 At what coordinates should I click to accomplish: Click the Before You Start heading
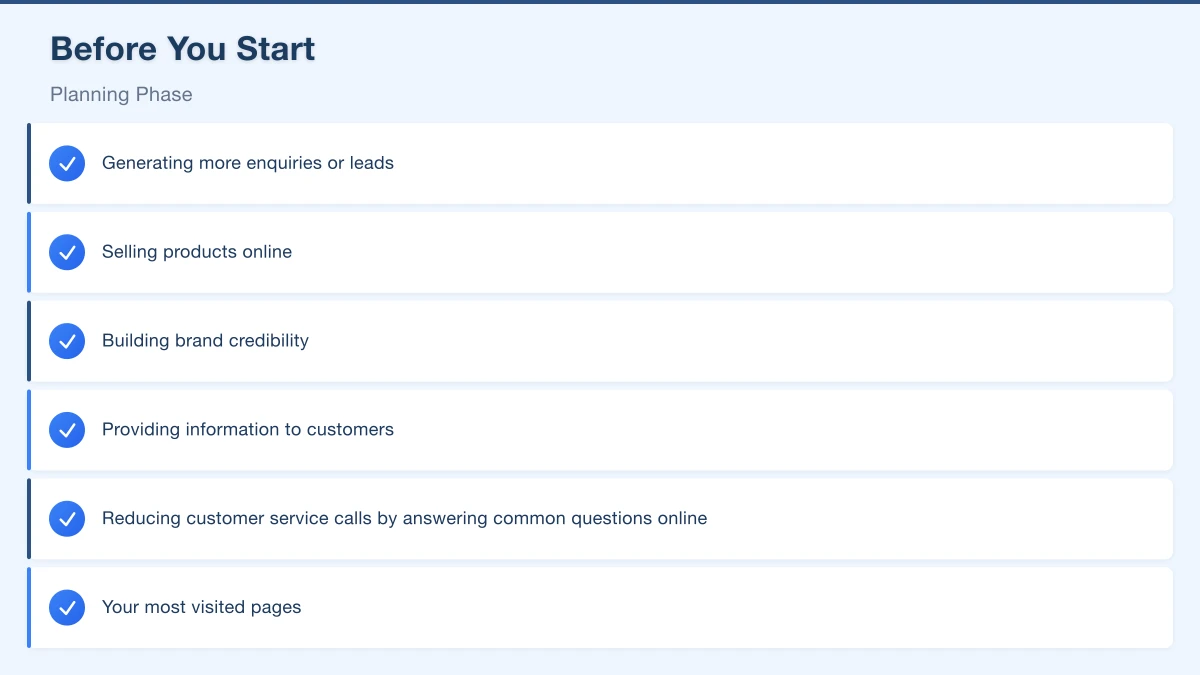pos(183,49)
